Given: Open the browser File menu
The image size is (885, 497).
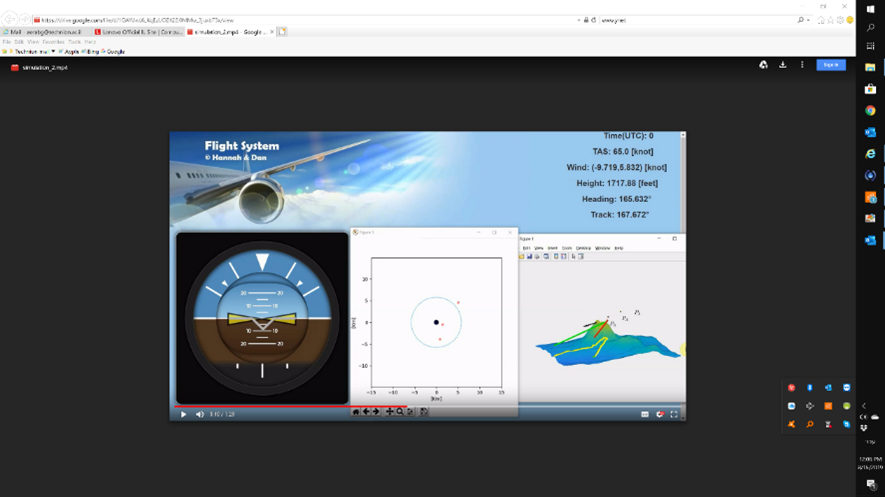Looking at the screenshot, I should 7,42.
